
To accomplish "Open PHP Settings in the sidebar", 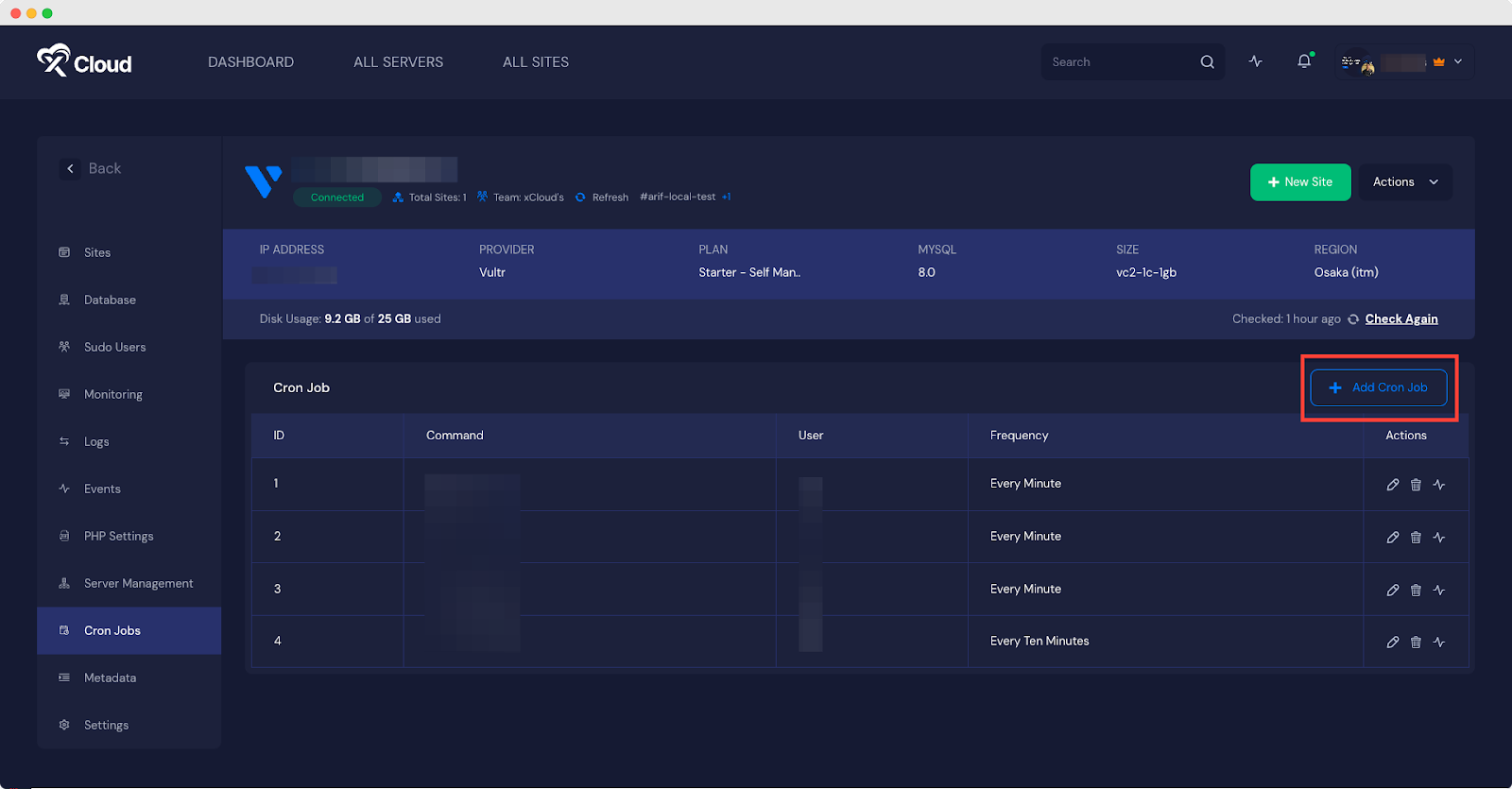I will [118, 537].
